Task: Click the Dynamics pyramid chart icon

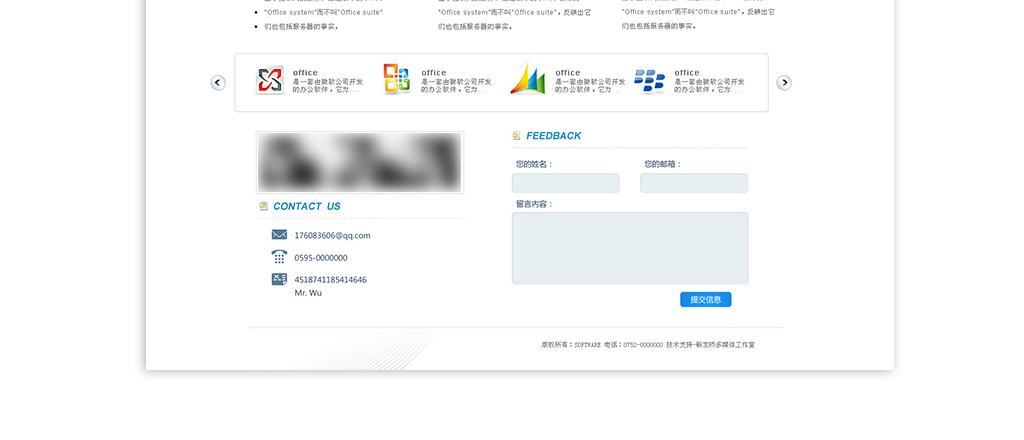Action: pos(527,80)
